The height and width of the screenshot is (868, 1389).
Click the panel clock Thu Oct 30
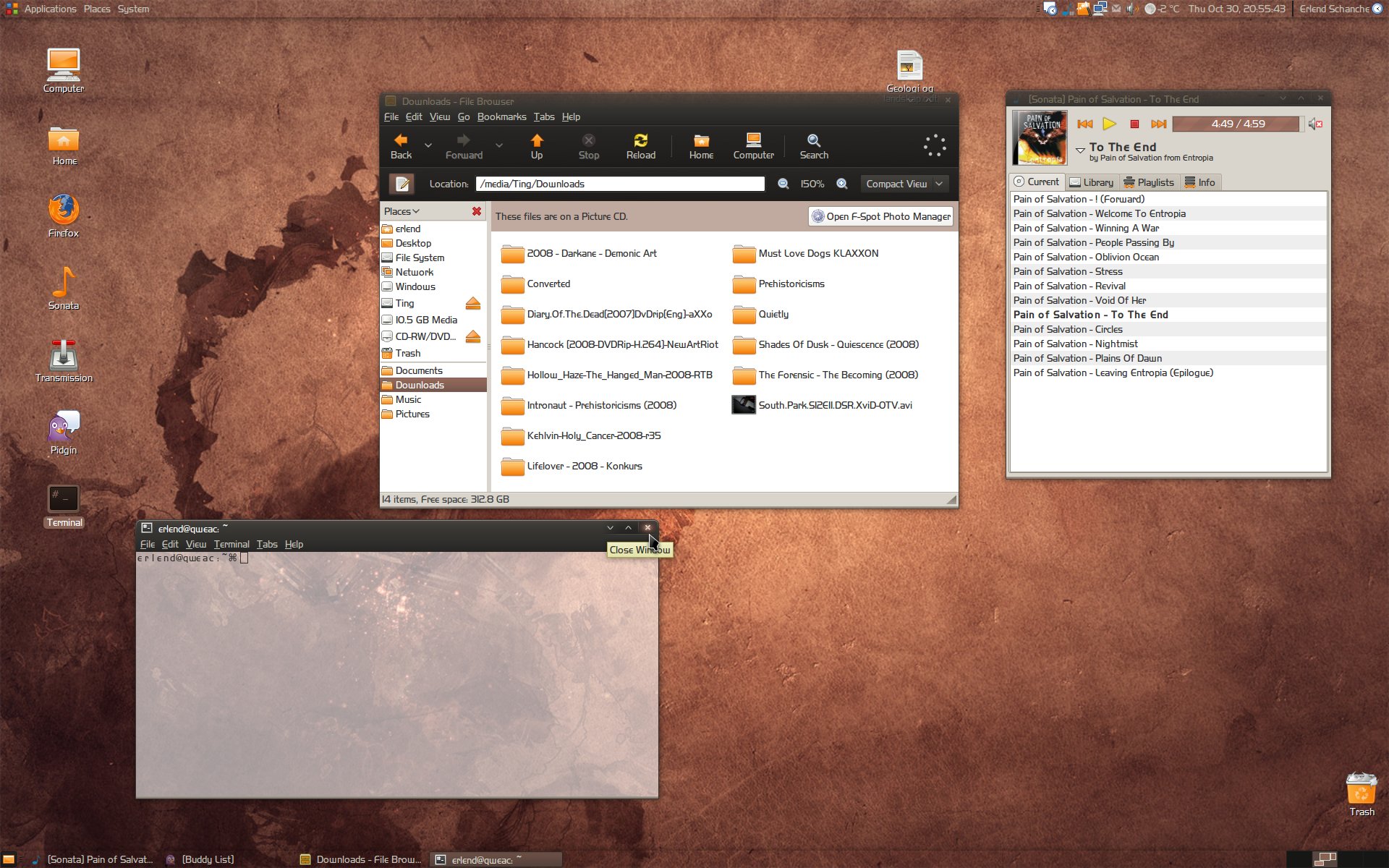(1236, 9)
